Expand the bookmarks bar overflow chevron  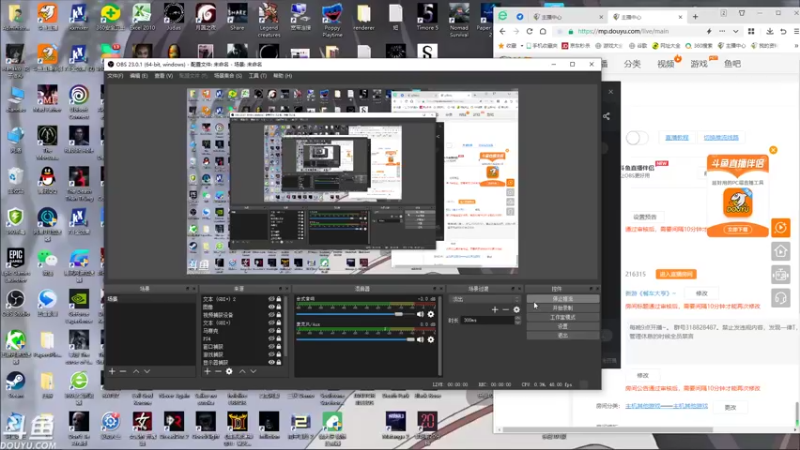(x=796, y=46)
